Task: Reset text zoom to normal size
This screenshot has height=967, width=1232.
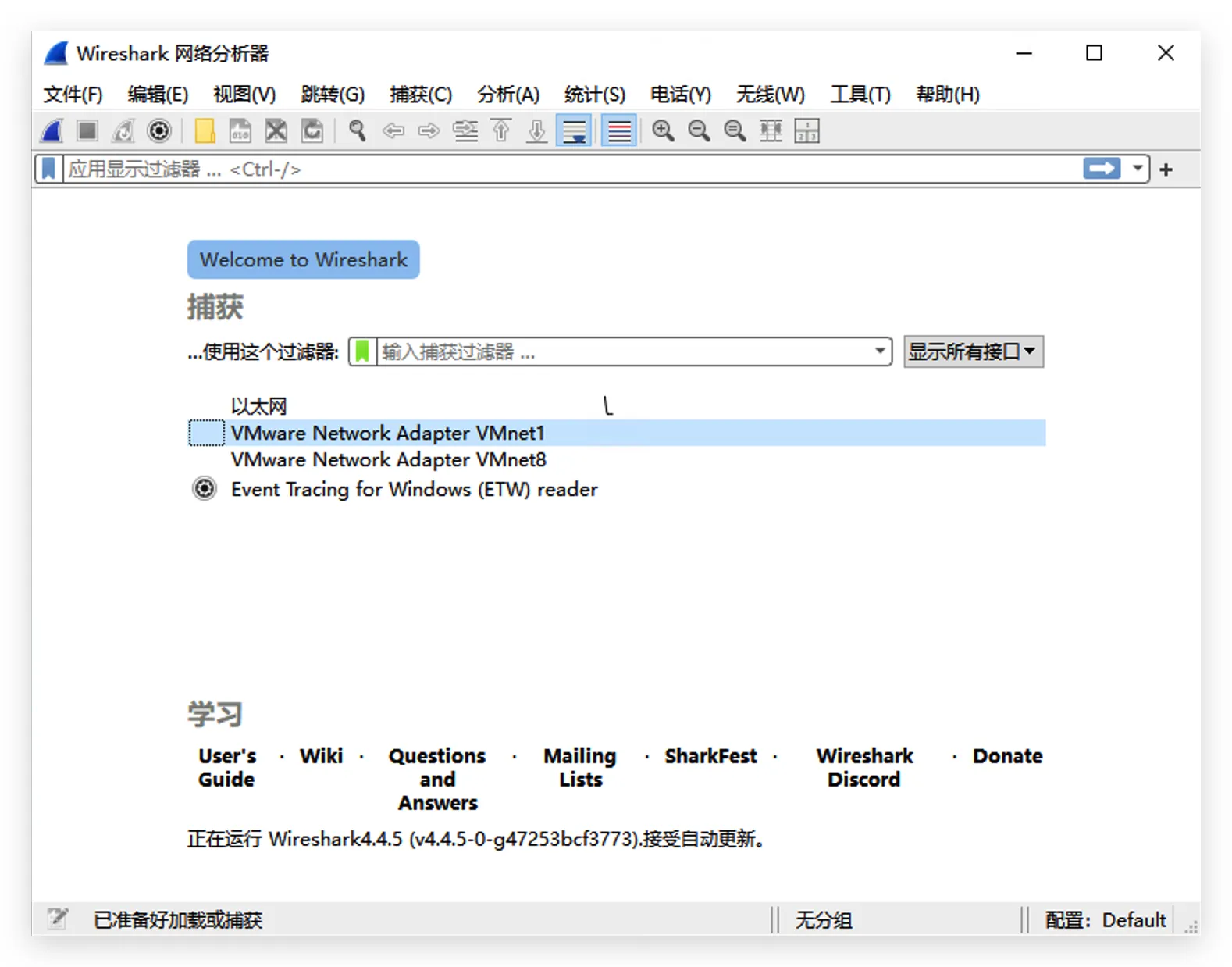Action: (735, 130)
